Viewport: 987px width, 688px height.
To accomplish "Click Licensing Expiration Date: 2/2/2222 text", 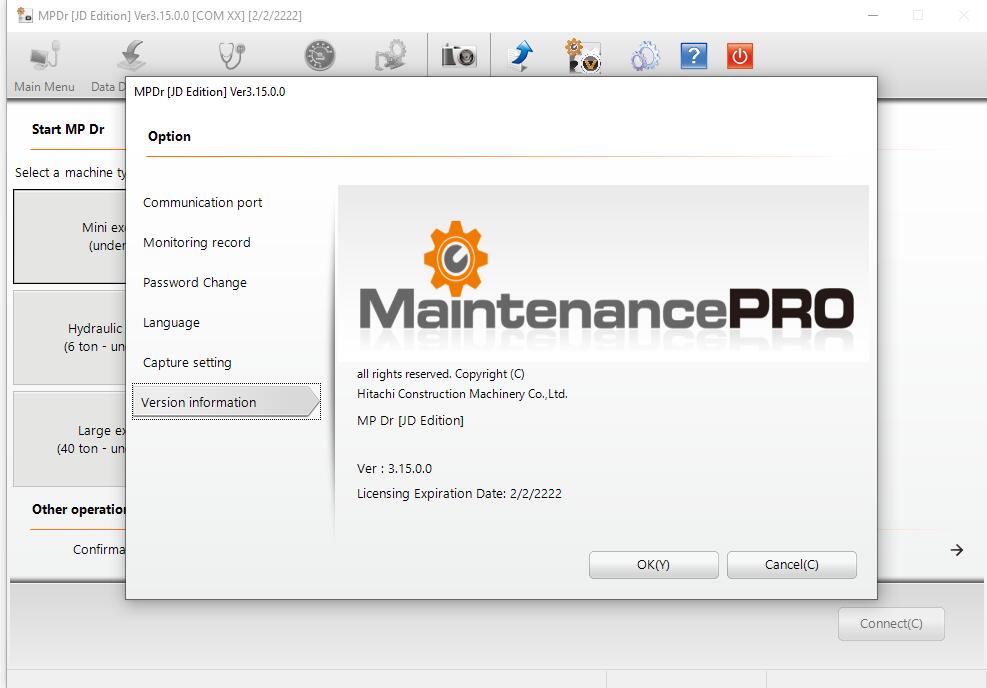I will [459, 493].
